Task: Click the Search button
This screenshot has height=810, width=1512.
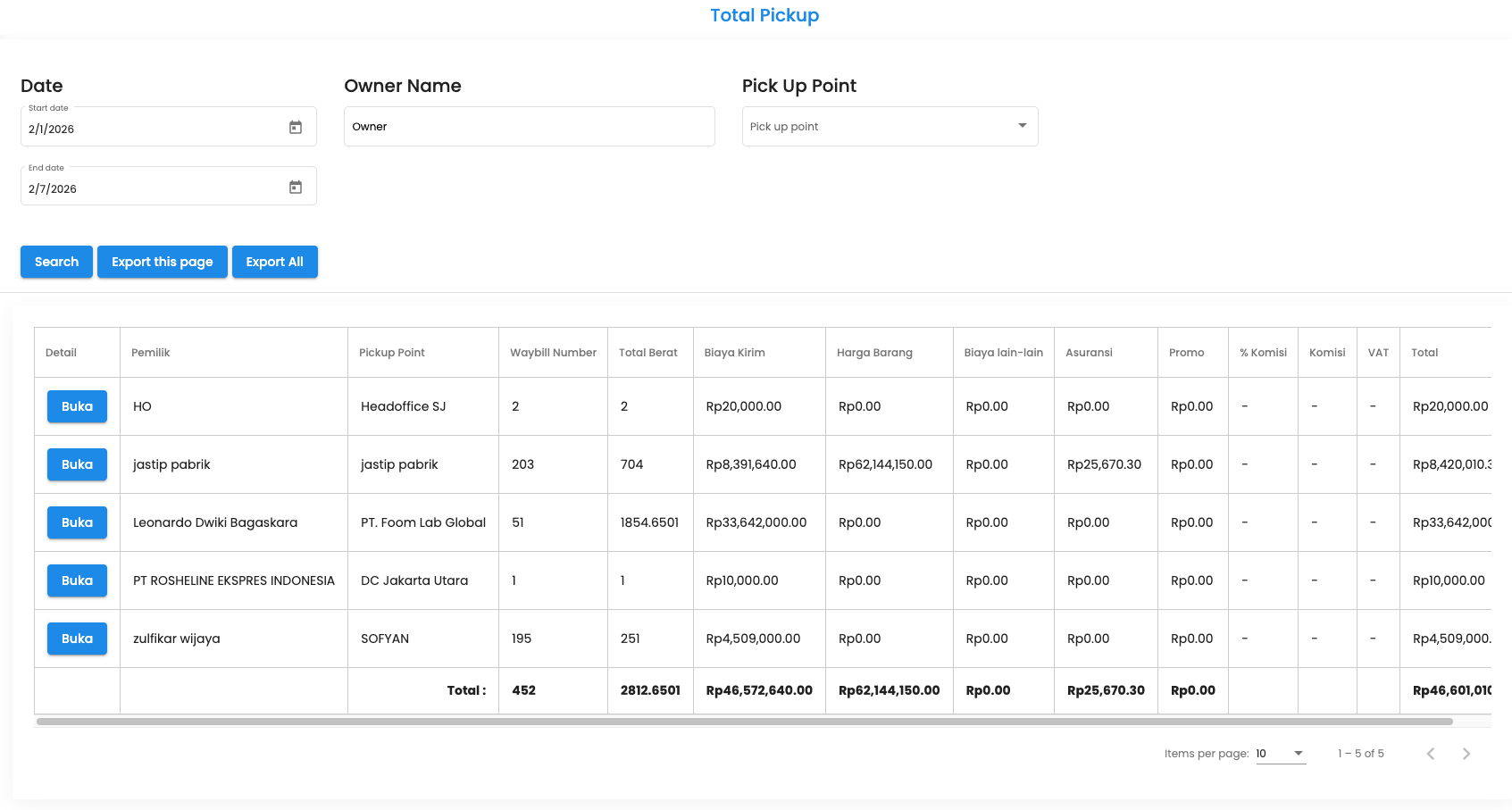Action: click(x=56, y=262)
